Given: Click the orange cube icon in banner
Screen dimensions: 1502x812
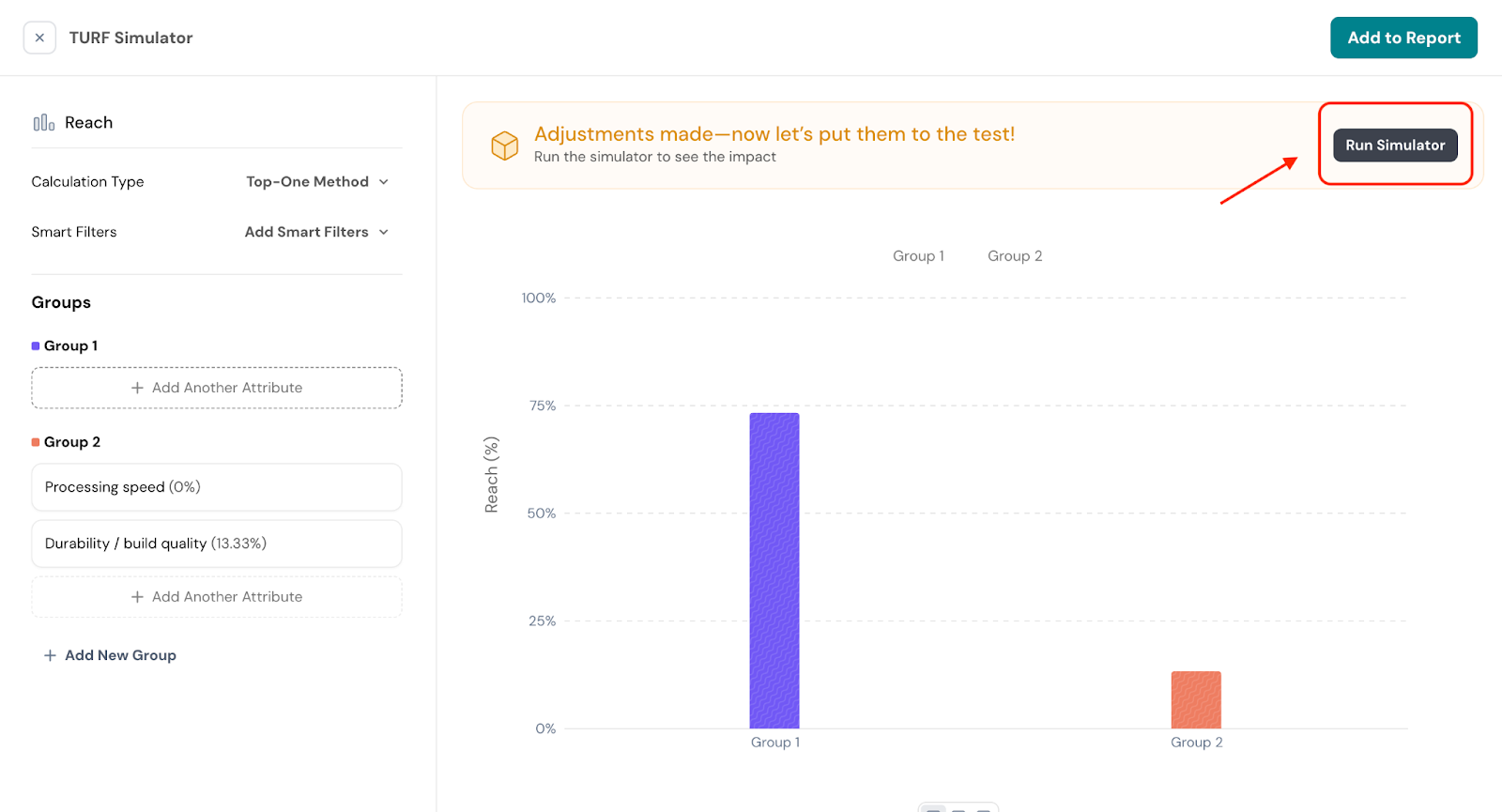Looking at the screenshot, I should coord(505,146).
